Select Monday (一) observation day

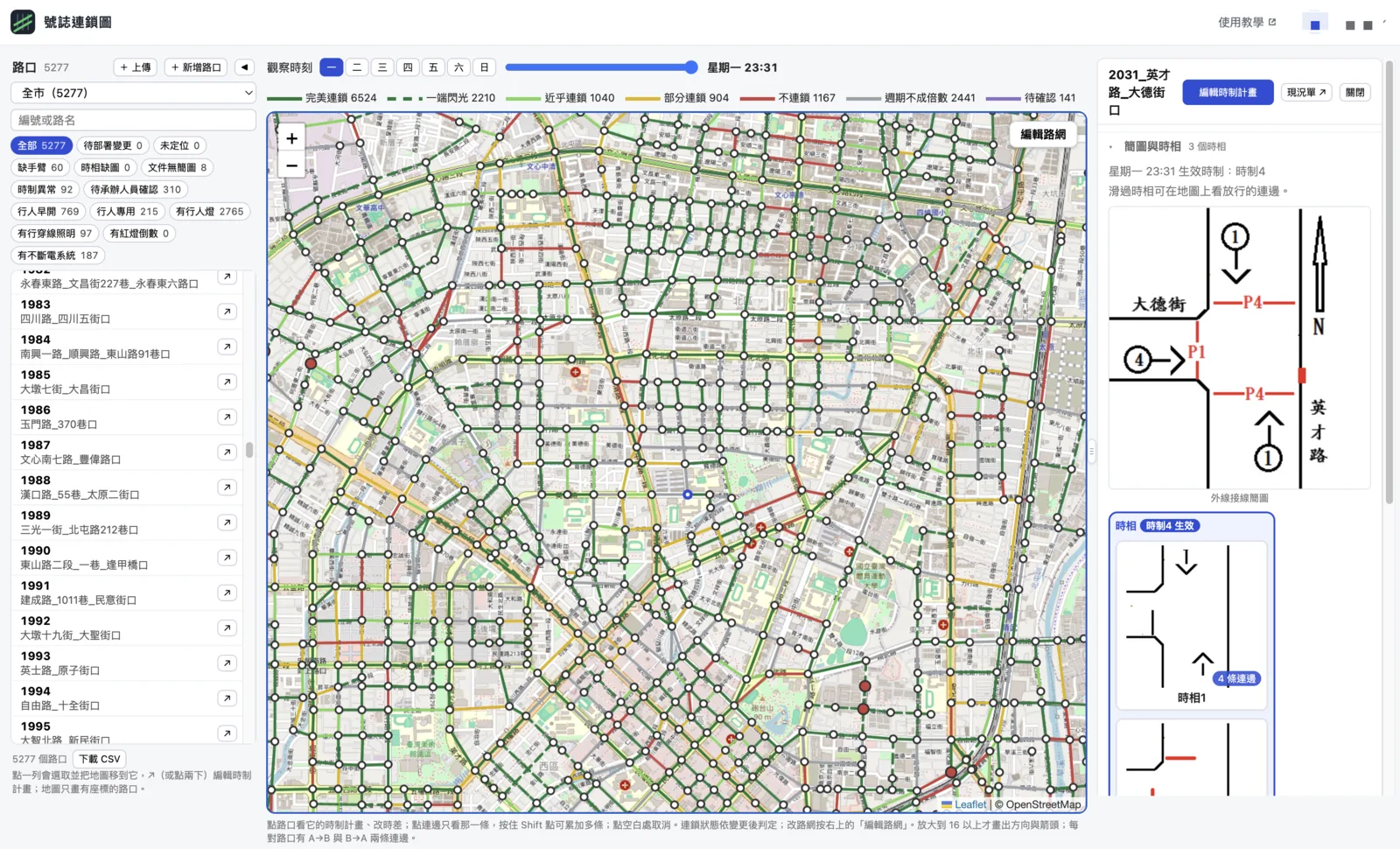(x=331, y=67)
